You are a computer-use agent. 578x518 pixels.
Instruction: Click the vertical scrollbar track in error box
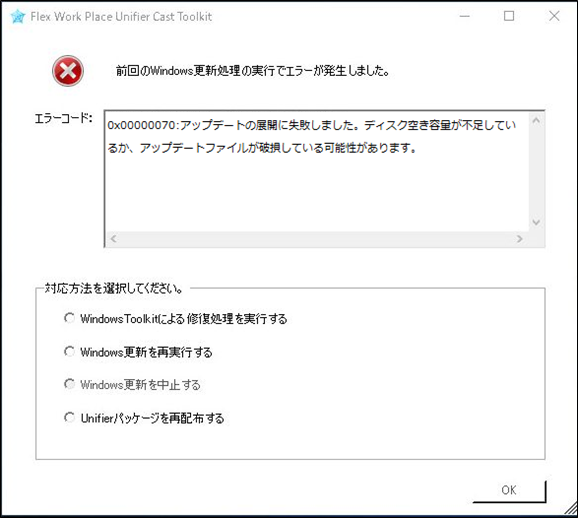536,171
